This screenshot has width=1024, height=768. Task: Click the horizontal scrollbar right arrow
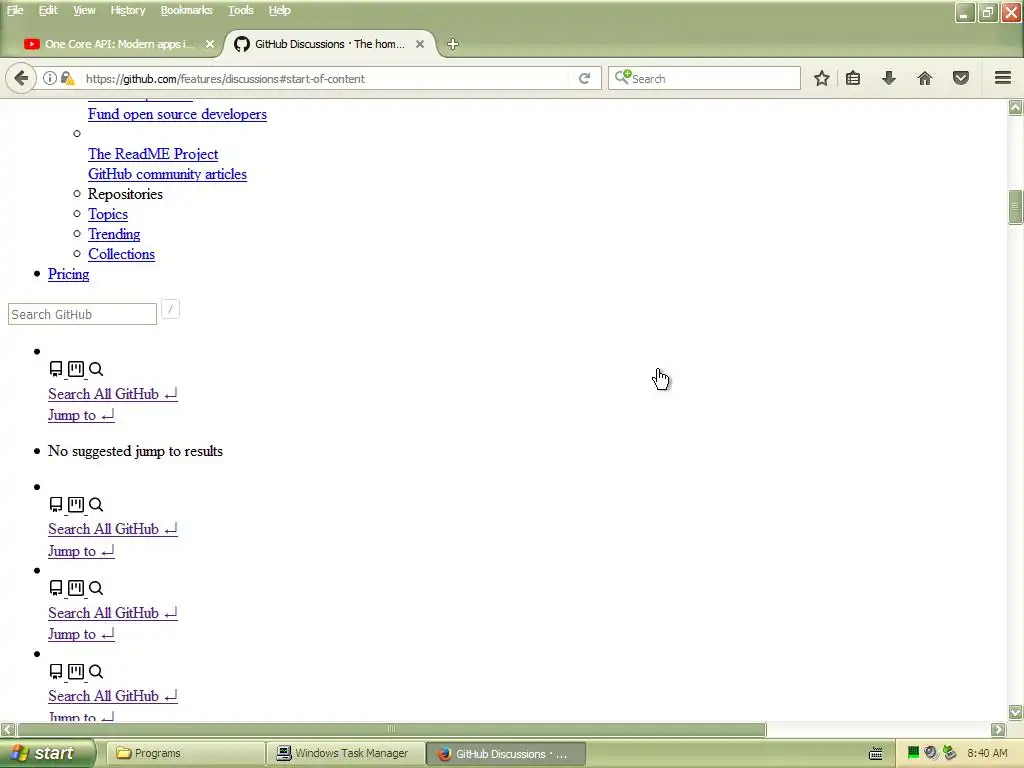(999, 729)
